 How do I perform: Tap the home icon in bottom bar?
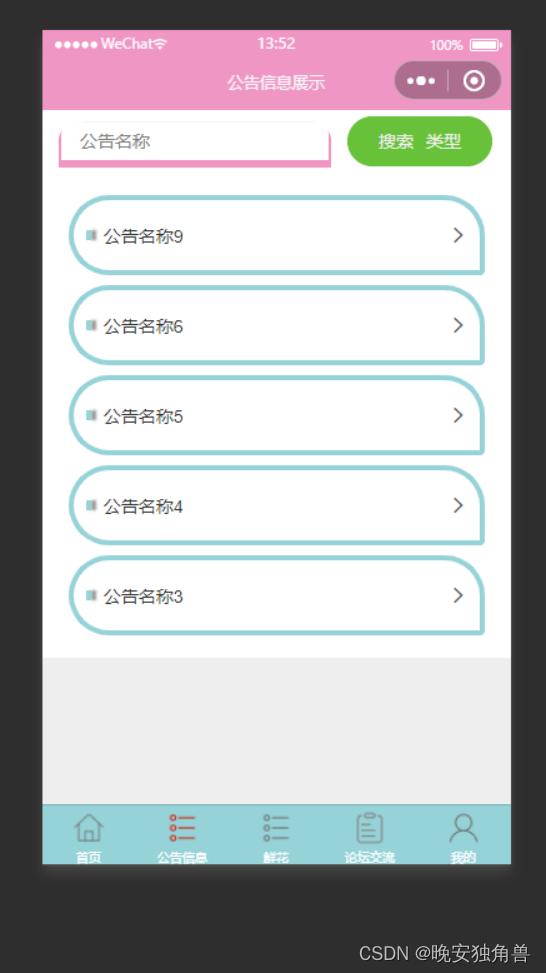[x=89, y=828]
